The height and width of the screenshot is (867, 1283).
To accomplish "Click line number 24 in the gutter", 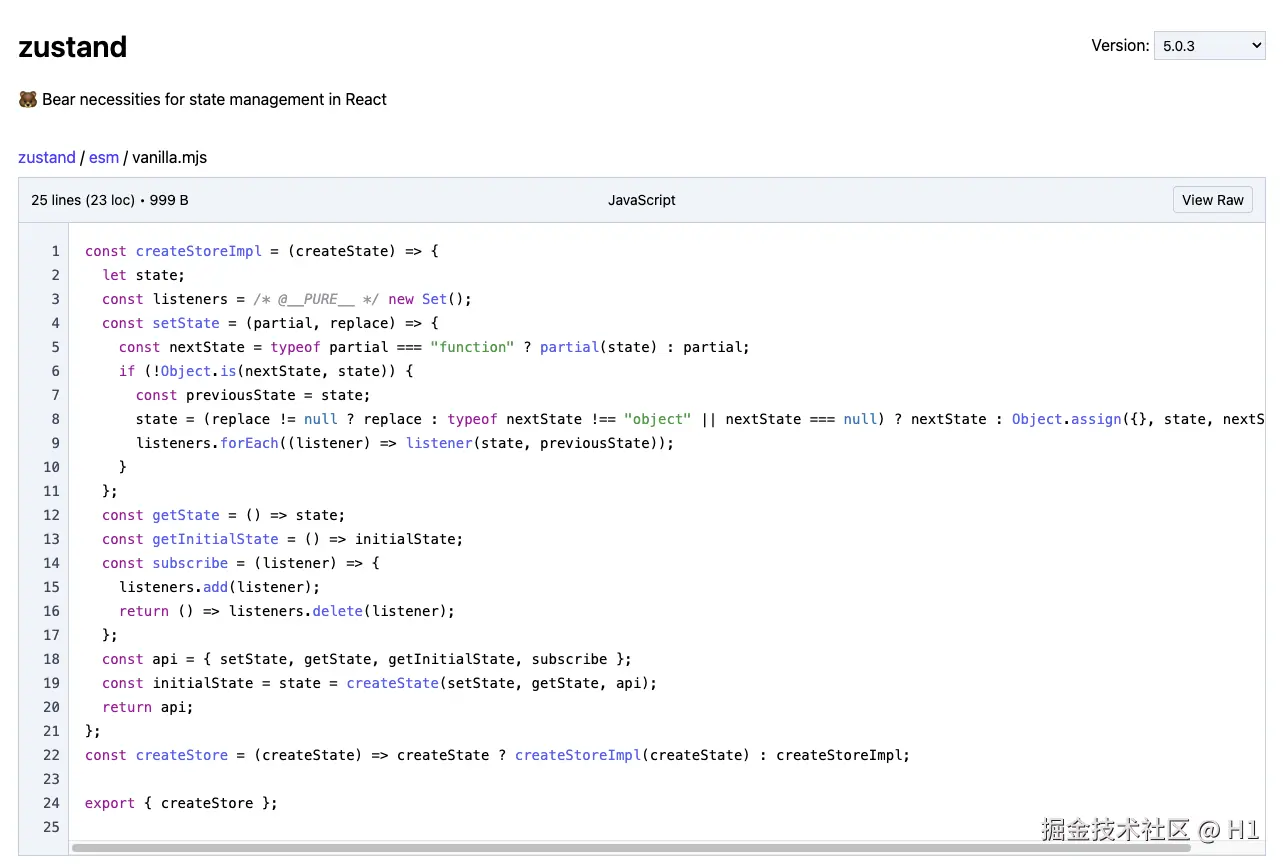I will tap(52, 803).
